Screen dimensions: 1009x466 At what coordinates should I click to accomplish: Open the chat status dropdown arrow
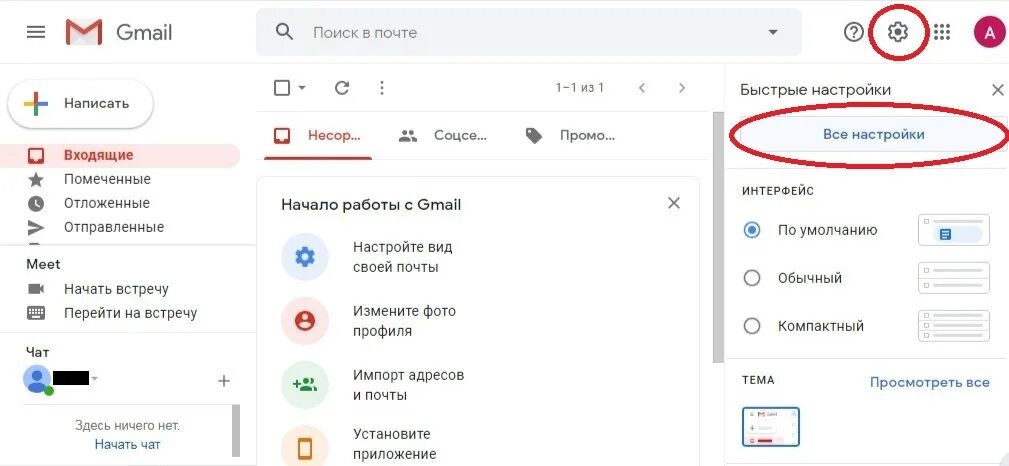(x=95, y=378)
